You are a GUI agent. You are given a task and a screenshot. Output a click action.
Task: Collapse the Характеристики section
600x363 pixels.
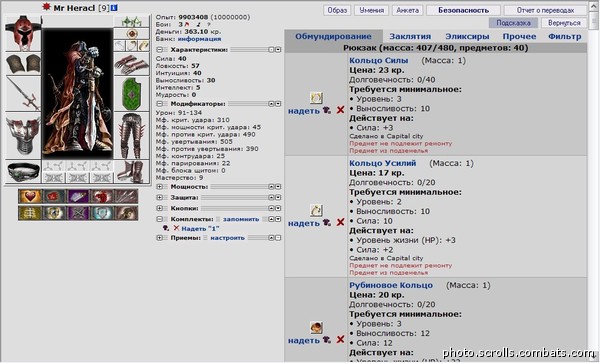[160, 50]
